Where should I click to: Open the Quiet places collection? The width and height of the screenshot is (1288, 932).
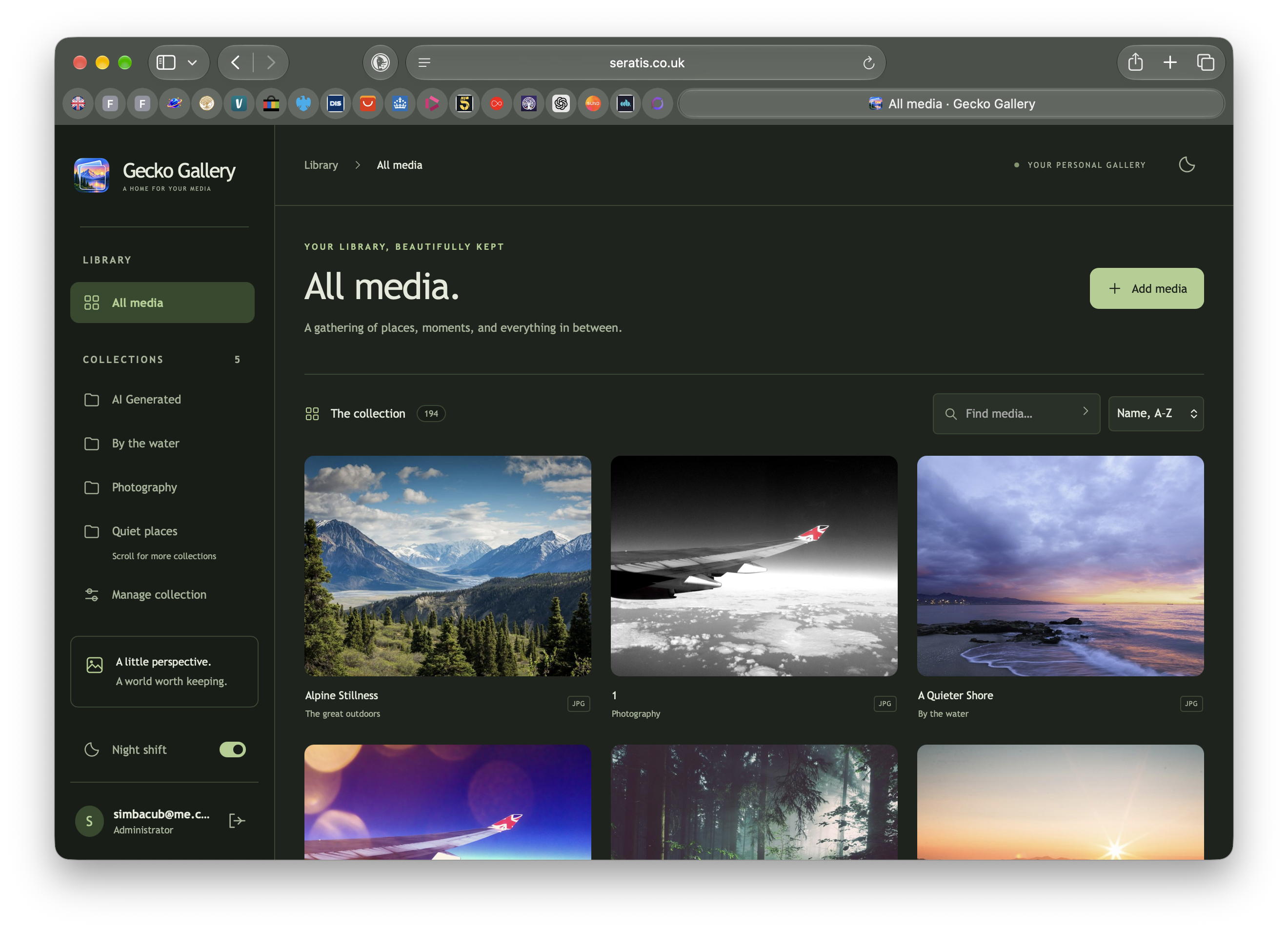162,531
